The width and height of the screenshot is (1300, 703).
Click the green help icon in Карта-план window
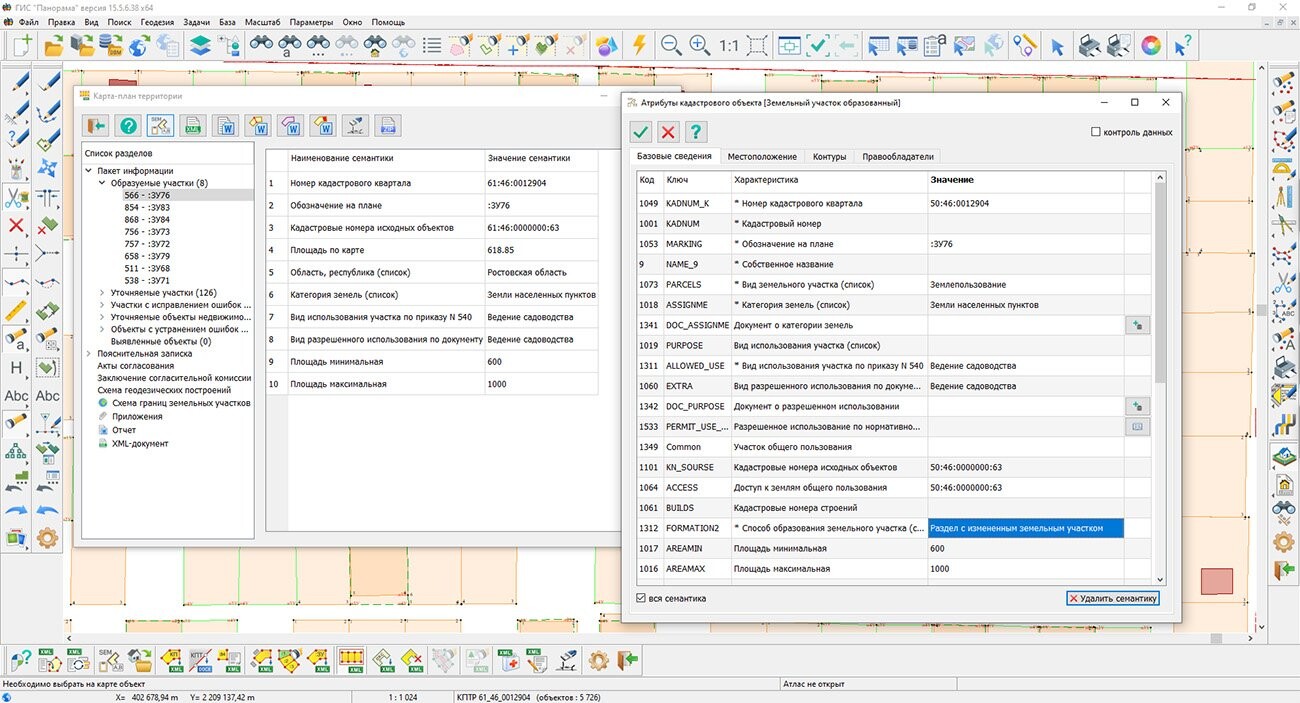[x=127, y=126]
